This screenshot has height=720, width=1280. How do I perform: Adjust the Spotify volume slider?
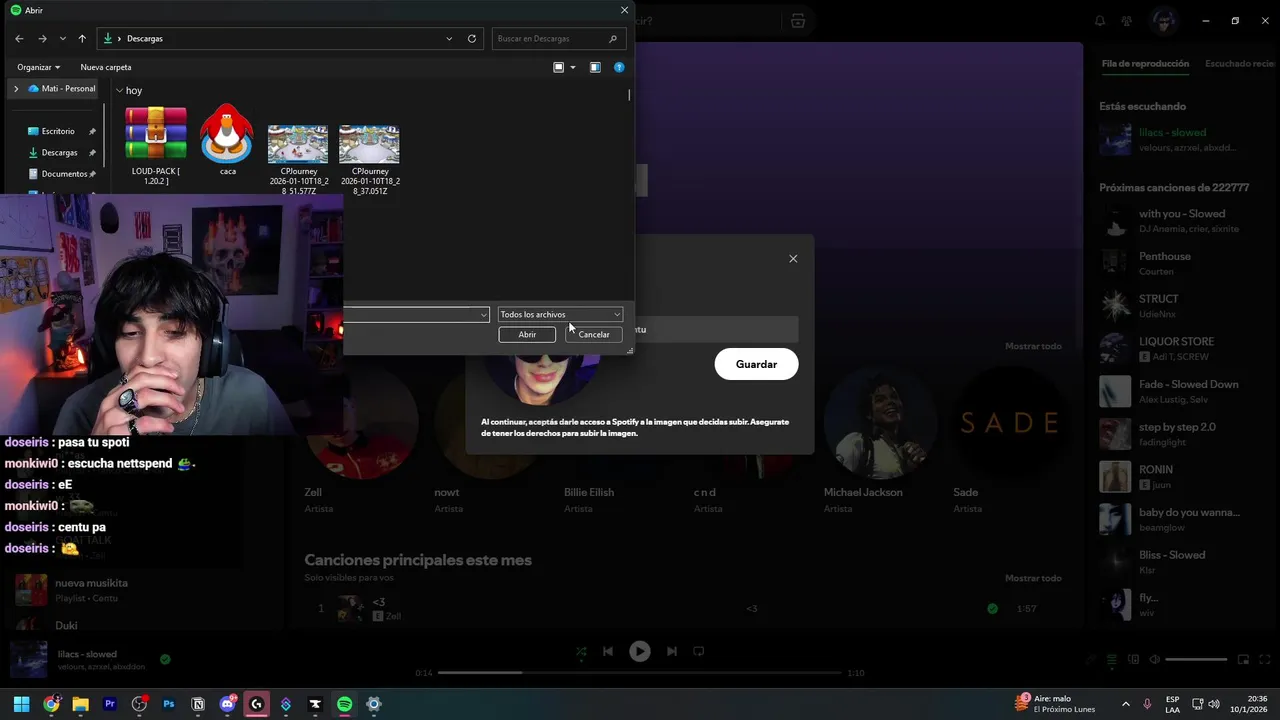pyautogui.click(x=1196, y=660)
